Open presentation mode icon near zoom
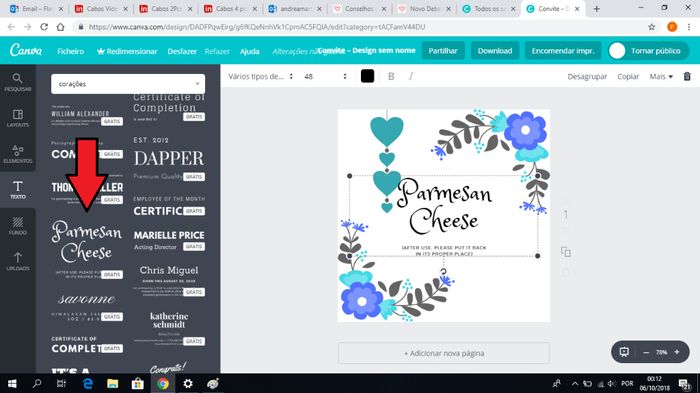700x393 pixels. (624, 352)
